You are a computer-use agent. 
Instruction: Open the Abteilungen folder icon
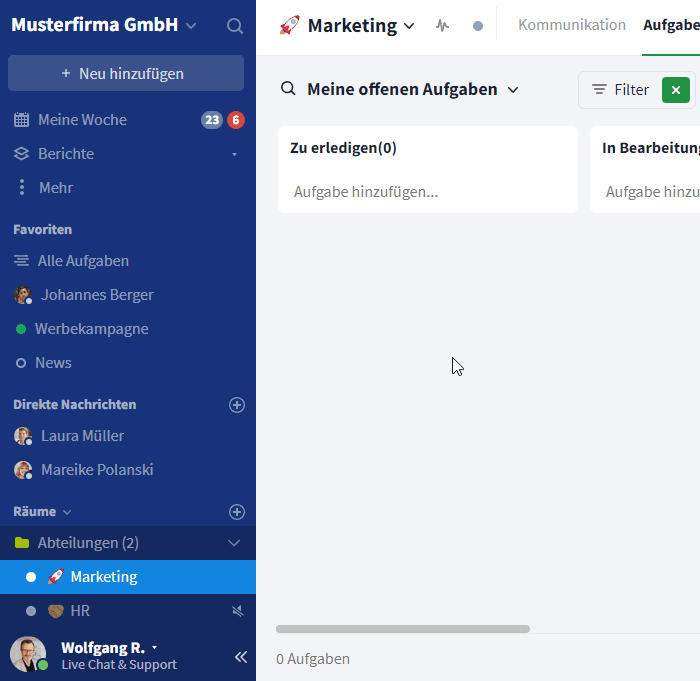22,543
